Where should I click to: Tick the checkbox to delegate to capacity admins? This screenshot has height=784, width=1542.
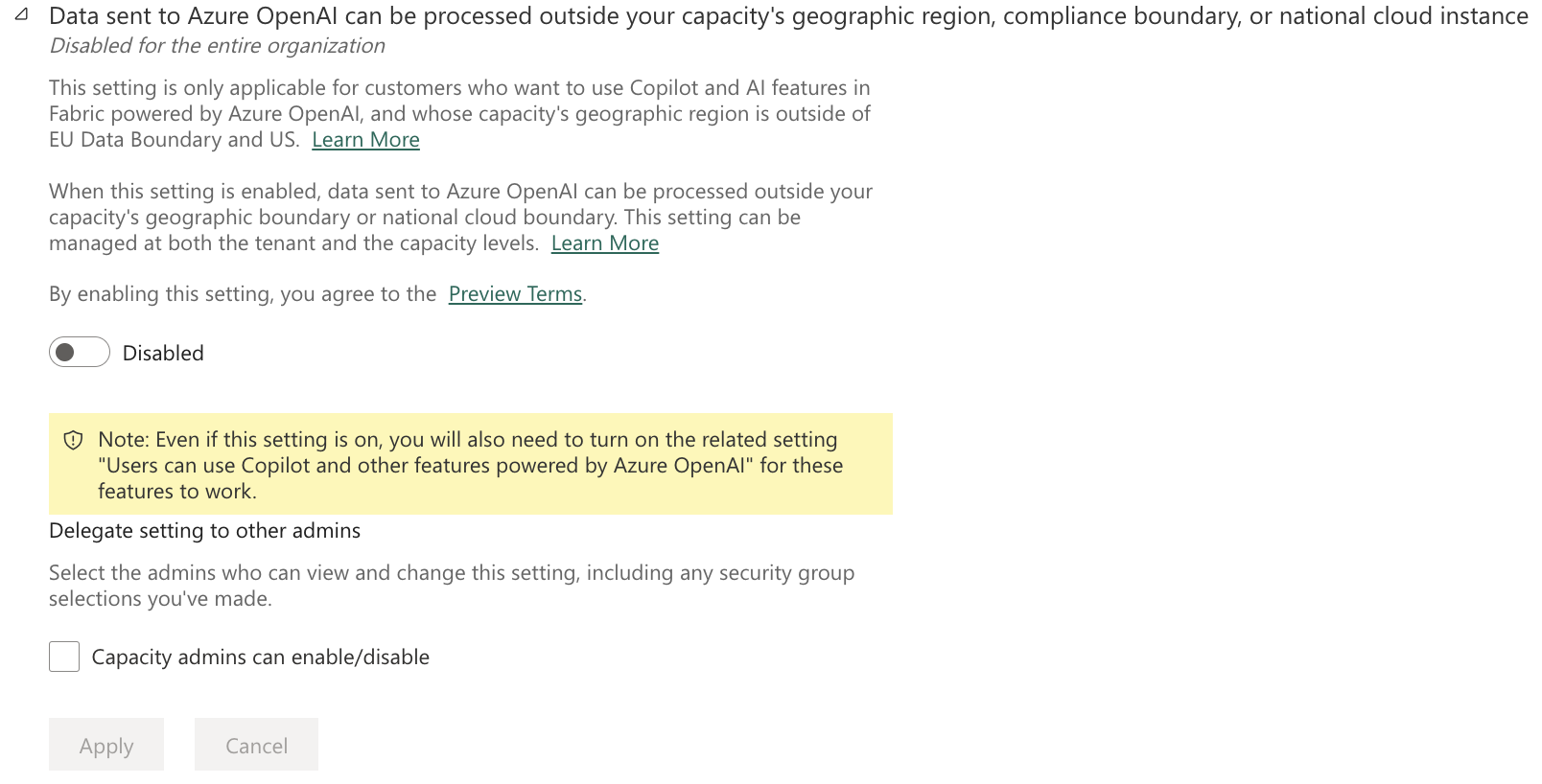63,657
